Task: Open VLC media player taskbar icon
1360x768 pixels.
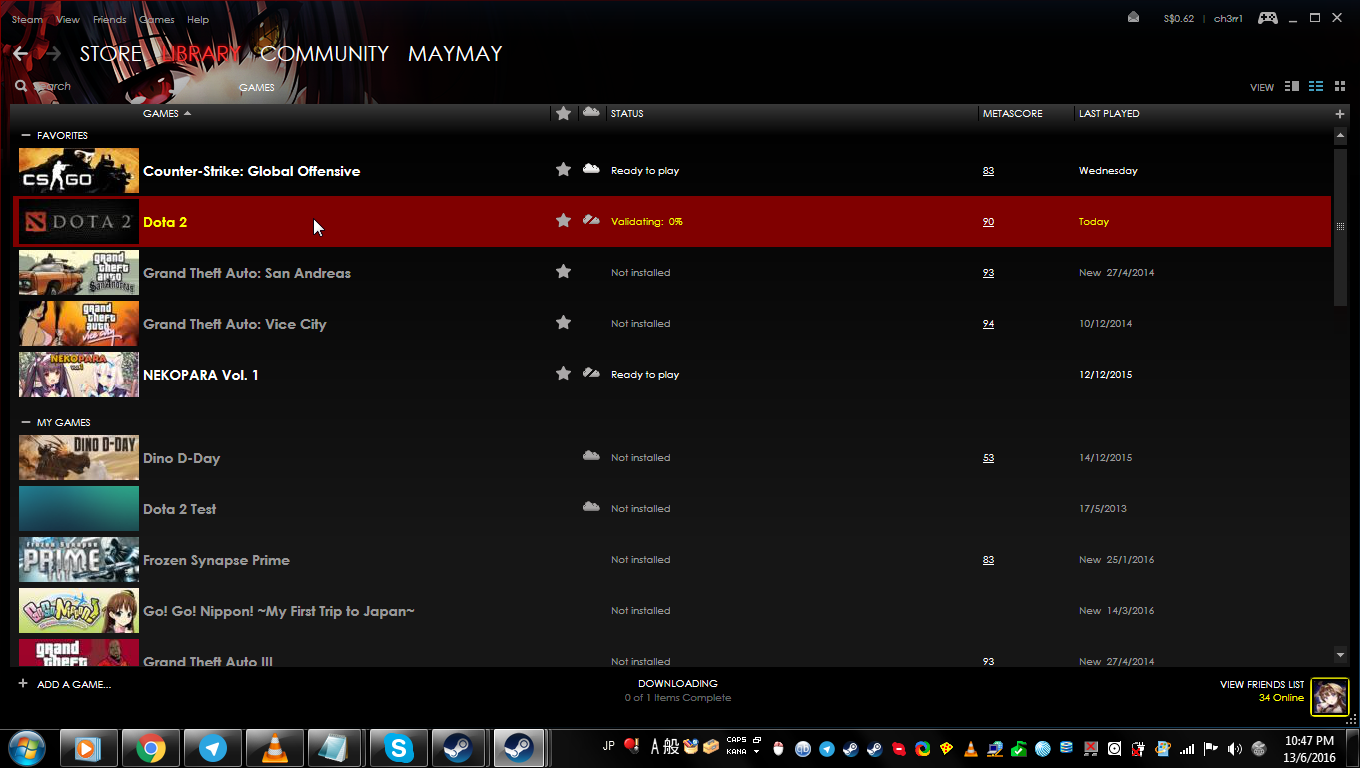Action: tap(275, 748)
